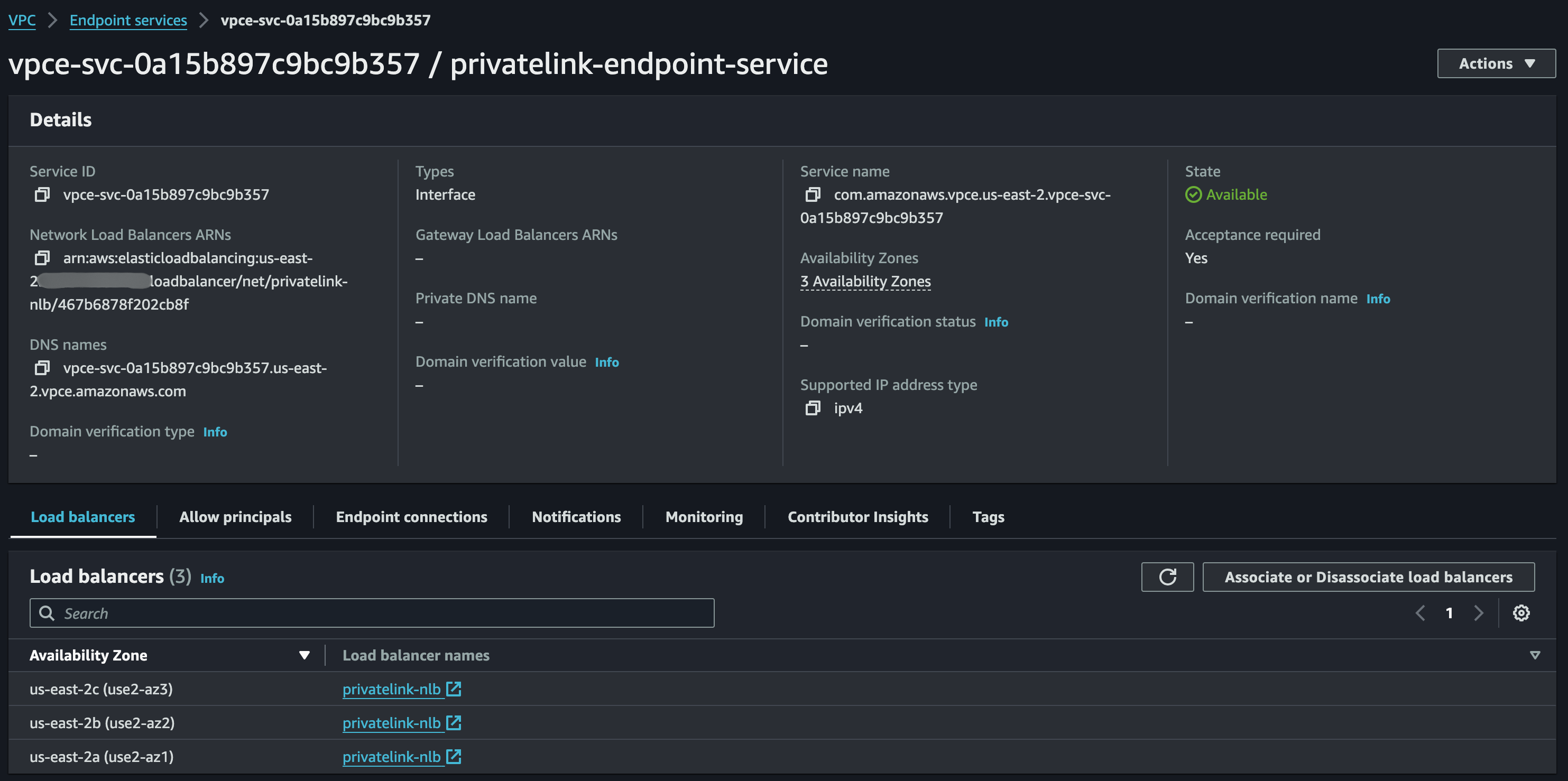This screenshot has height=781, width=1568.
Task: Open Info for Domain verification value
Action: click(x=606, y=362)
